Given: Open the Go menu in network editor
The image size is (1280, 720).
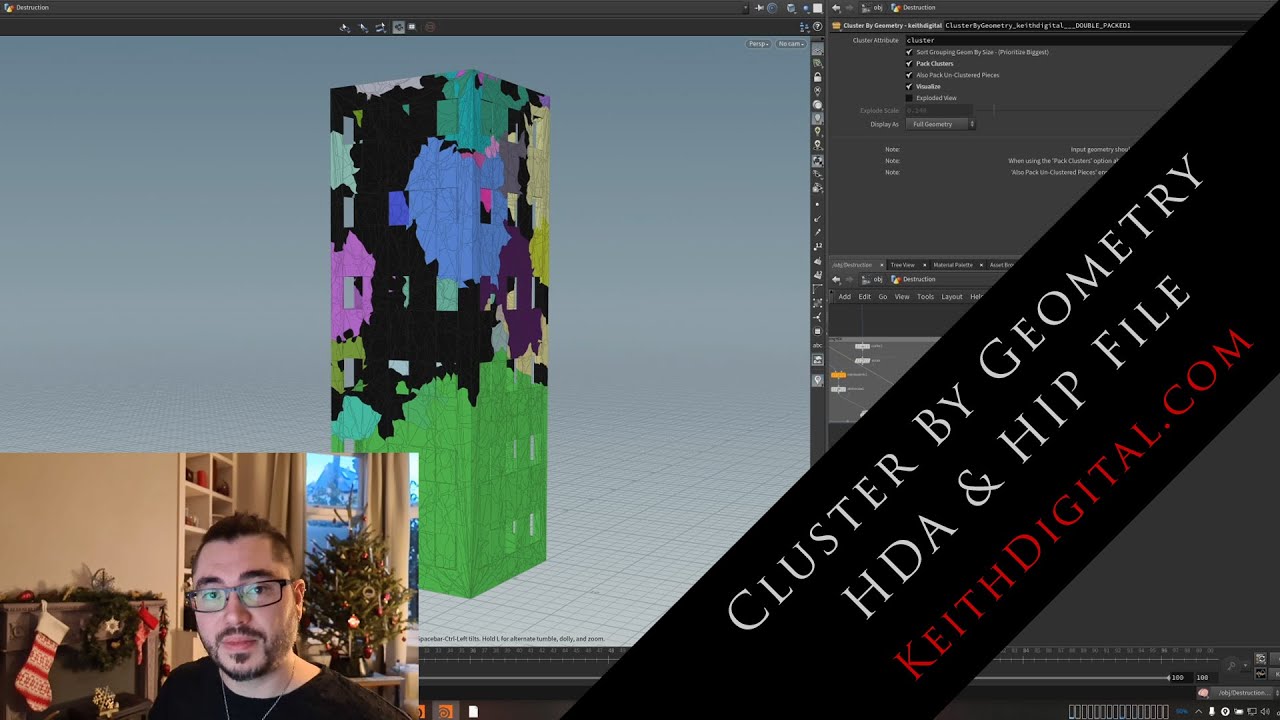Looking at the screenshot, I should pos(882,297).
